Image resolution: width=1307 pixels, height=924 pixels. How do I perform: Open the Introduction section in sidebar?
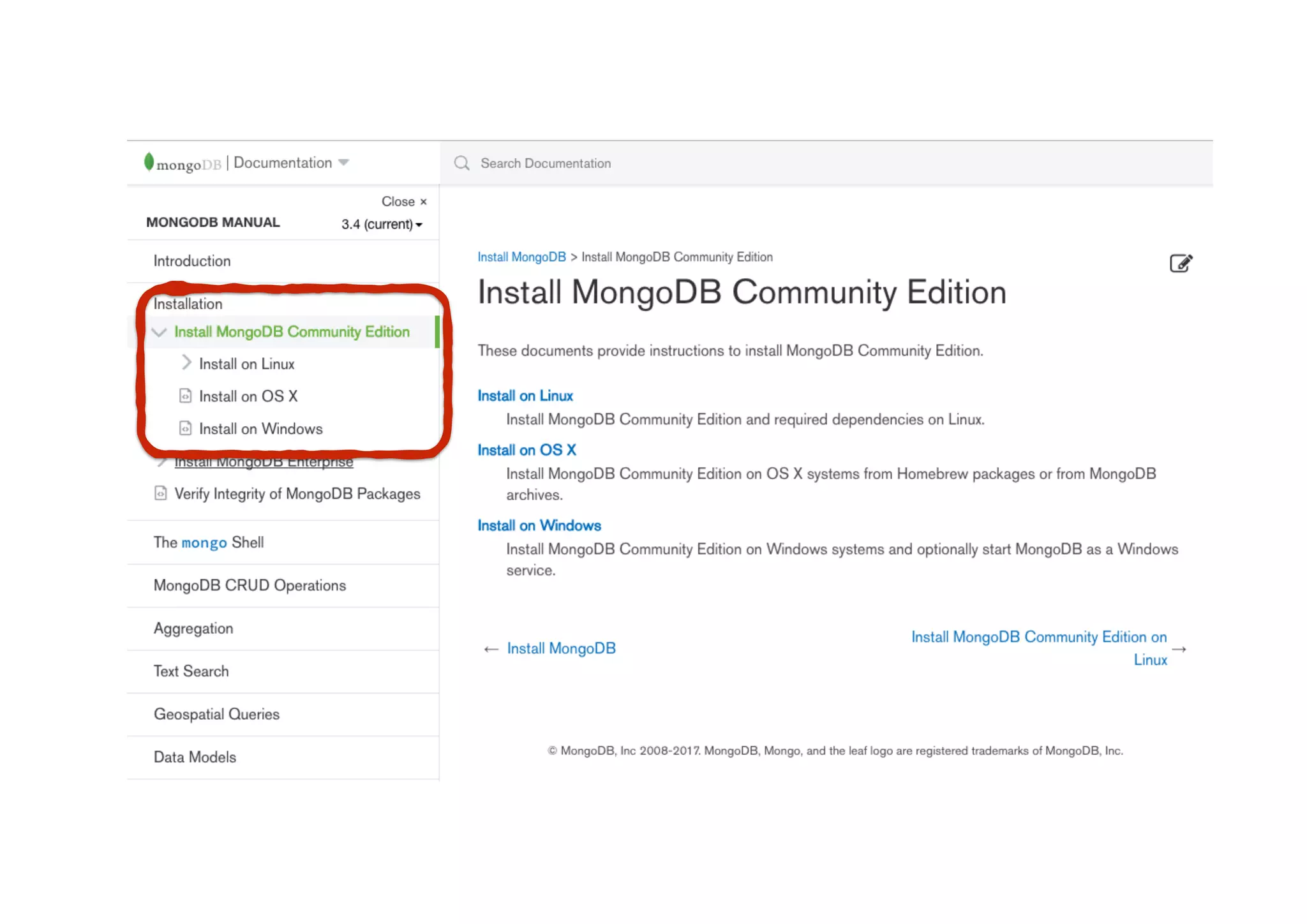[192, 261]
